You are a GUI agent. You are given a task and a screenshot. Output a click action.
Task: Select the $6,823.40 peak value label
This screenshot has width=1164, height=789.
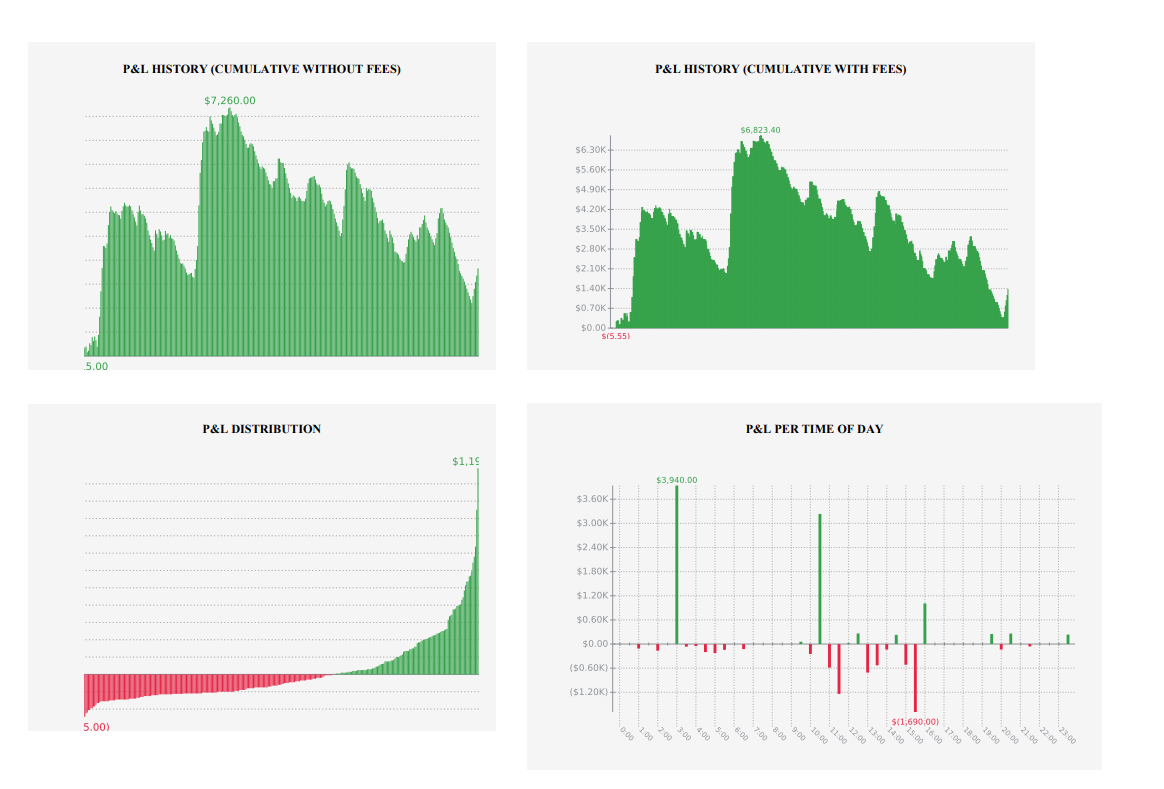point(760,130)
